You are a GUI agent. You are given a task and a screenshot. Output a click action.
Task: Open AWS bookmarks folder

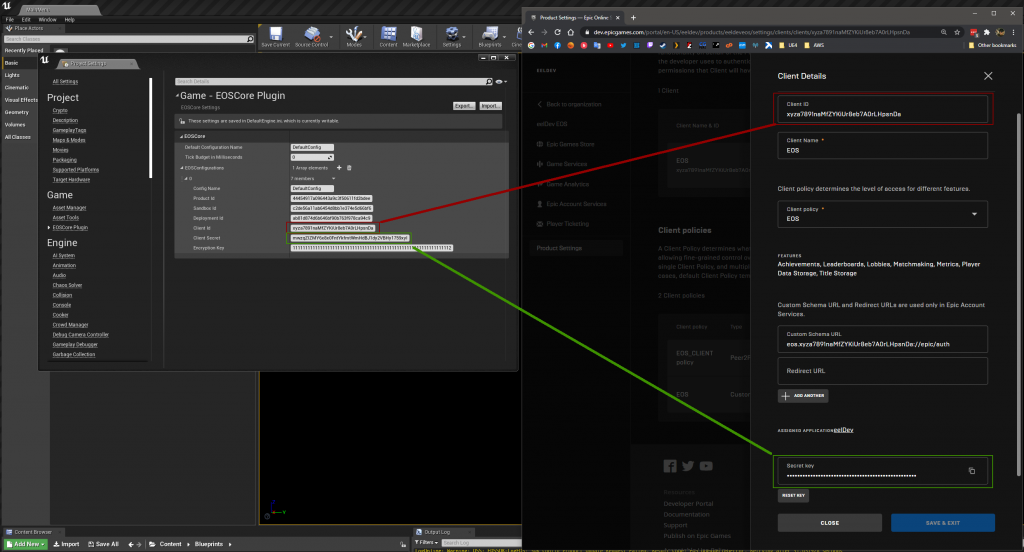click(814, 46)
